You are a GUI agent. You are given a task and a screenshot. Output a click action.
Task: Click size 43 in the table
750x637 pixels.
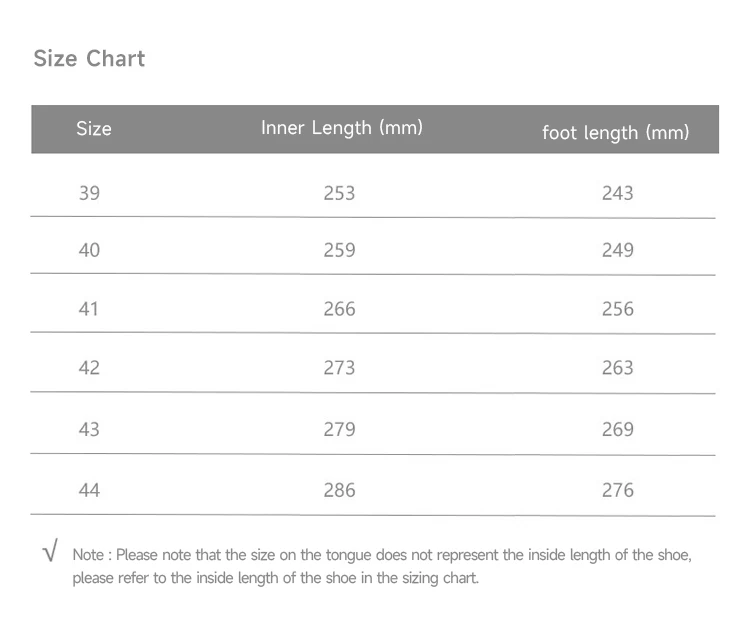[89, 429]
